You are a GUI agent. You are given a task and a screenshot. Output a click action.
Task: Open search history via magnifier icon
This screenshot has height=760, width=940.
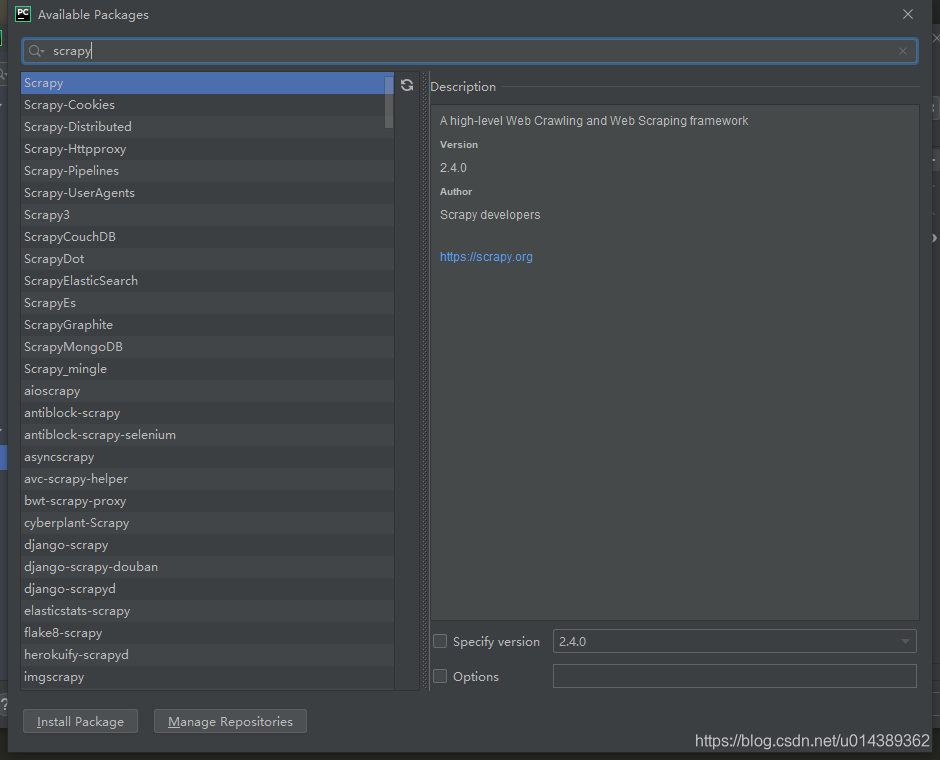tap(37, 51)
